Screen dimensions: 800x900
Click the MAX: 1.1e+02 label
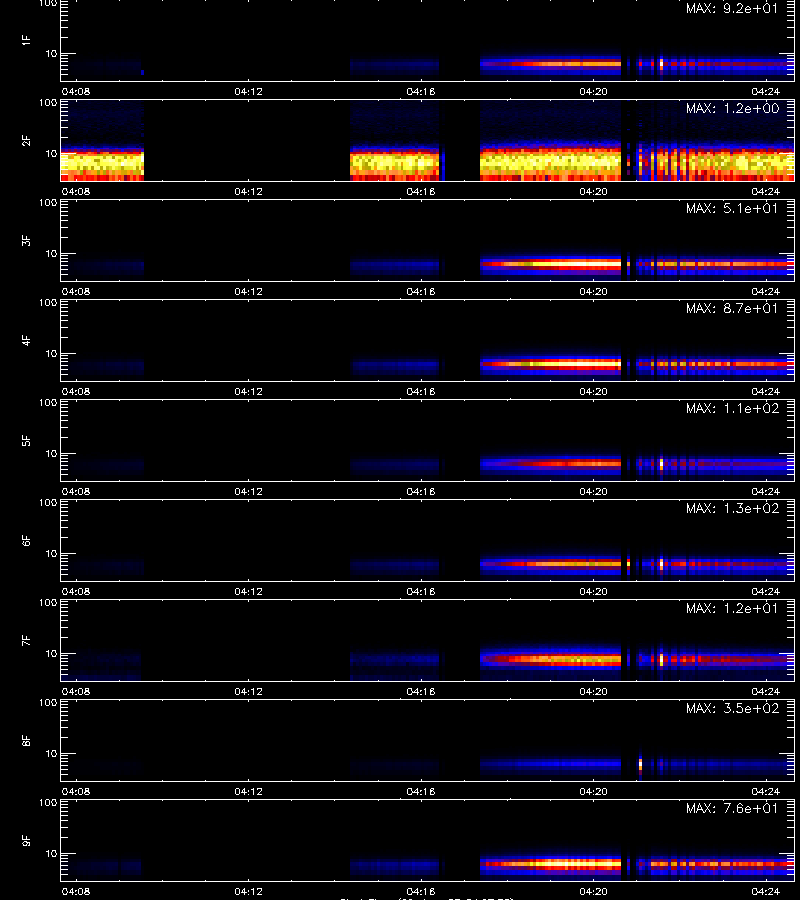(732, 408)
